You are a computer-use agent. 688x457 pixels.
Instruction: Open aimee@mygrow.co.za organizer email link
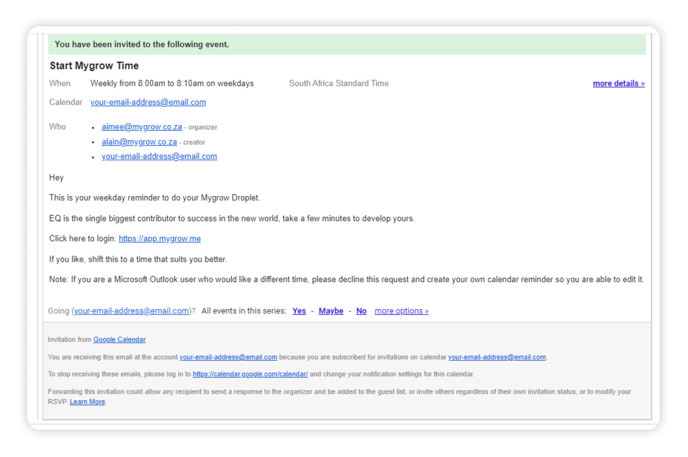click(x=142, y=127)
